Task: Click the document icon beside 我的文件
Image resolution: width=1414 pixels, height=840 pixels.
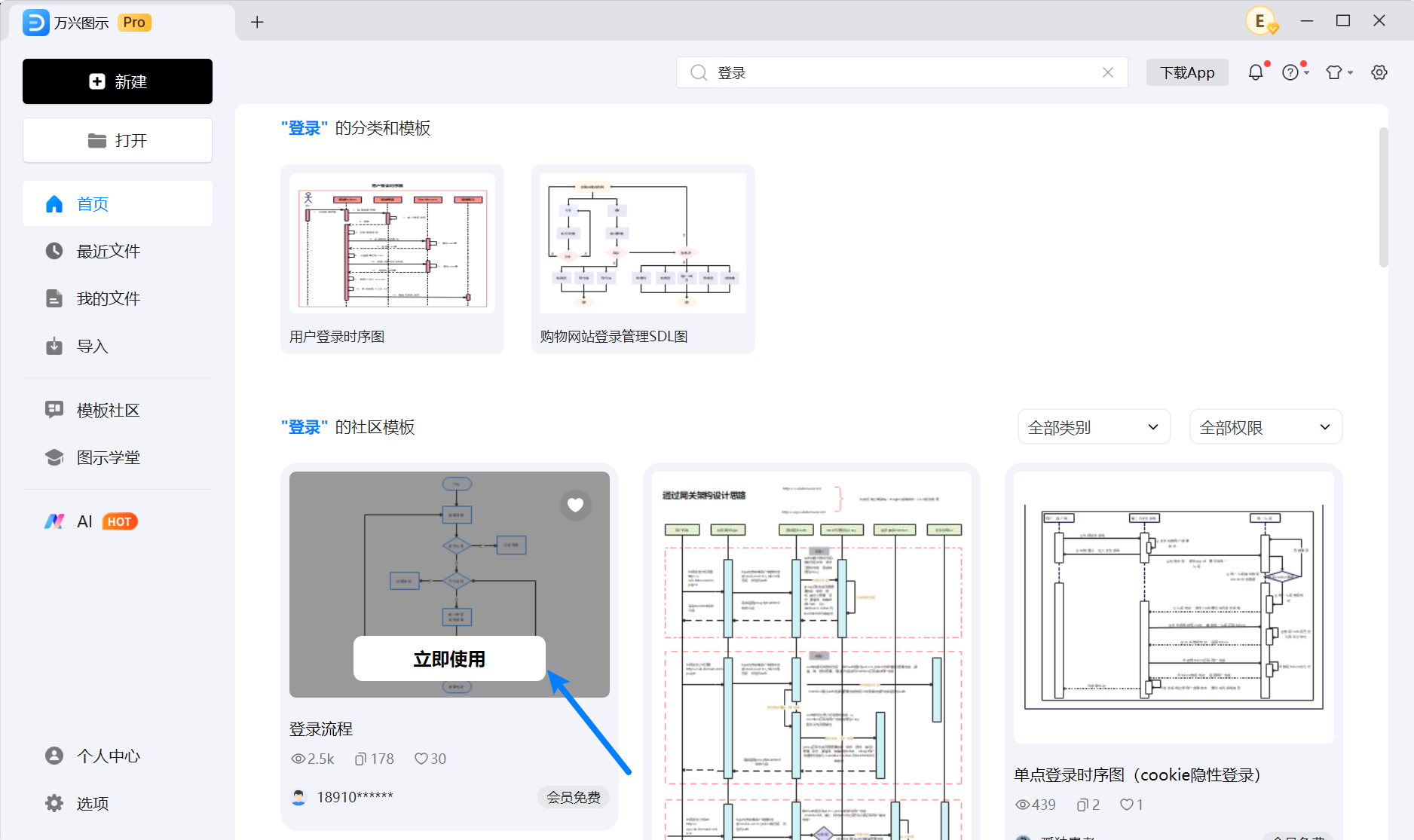Action: [54, 298]
